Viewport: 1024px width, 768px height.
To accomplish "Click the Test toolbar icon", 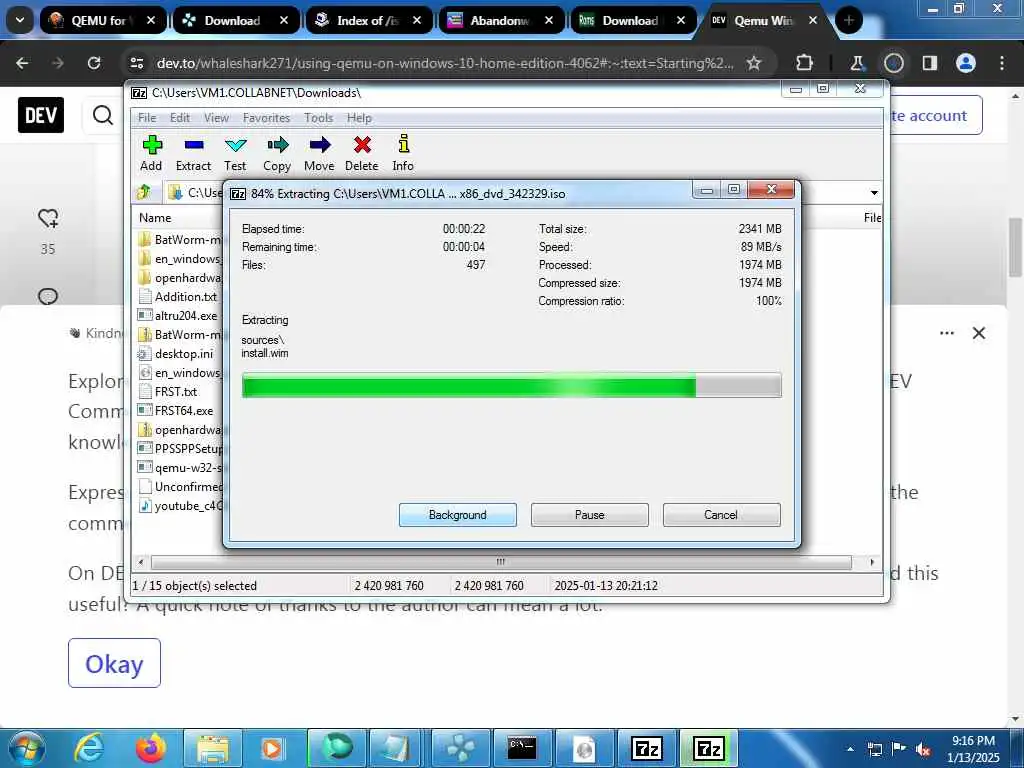I will coord(235,153).
